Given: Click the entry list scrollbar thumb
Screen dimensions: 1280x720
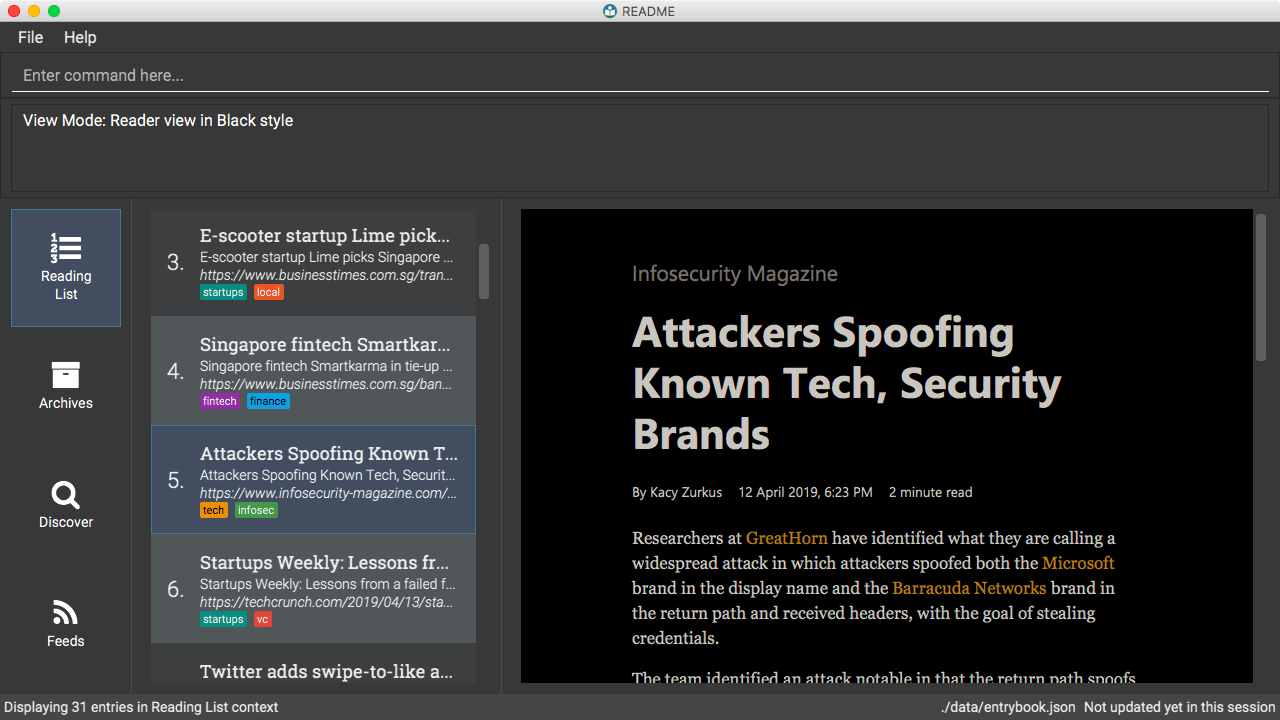Looking at the screenshot, I should [x=484, y=271].
